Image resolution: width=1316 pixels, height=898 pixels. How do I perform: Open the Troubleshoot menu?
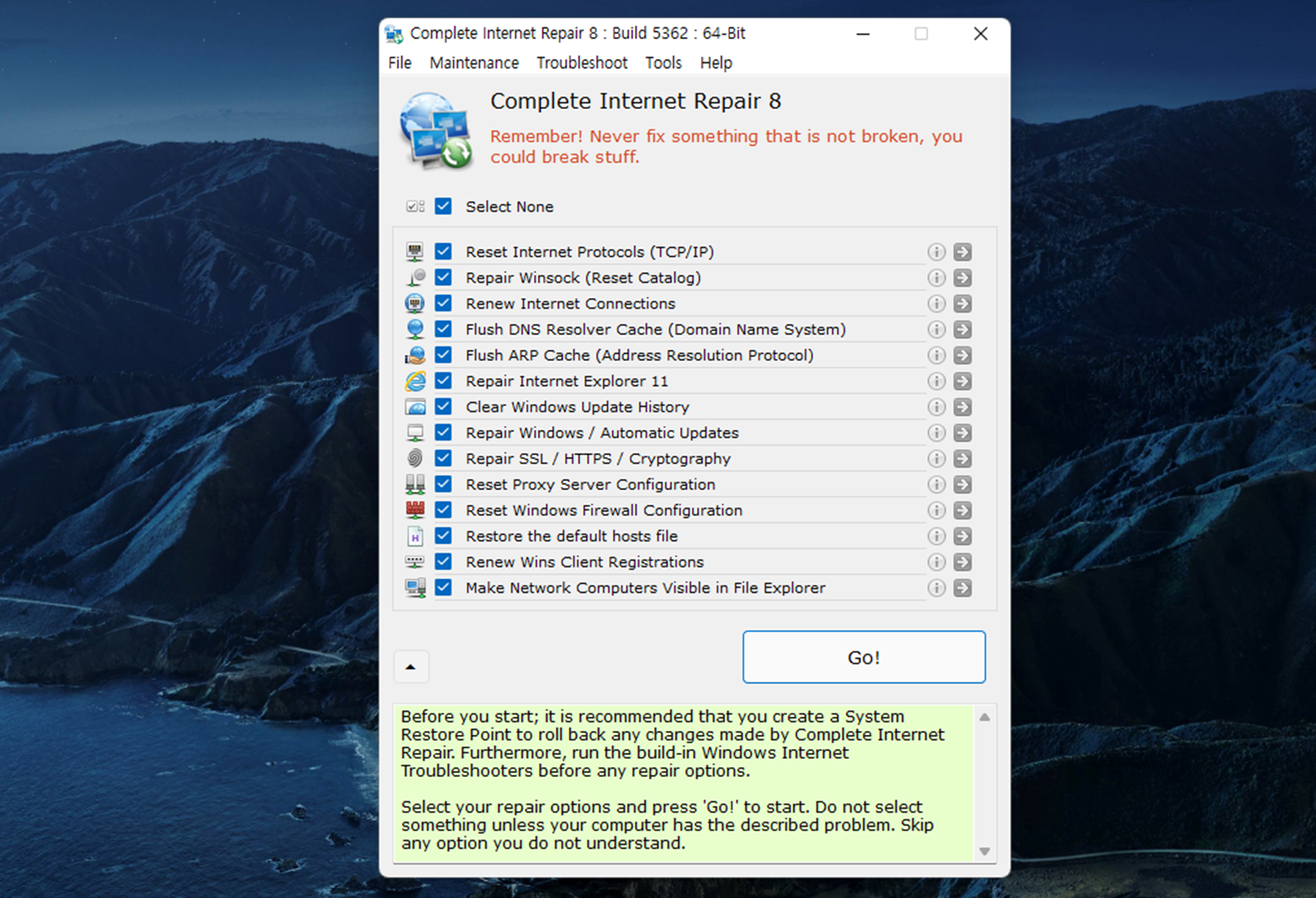click(582, 63)
